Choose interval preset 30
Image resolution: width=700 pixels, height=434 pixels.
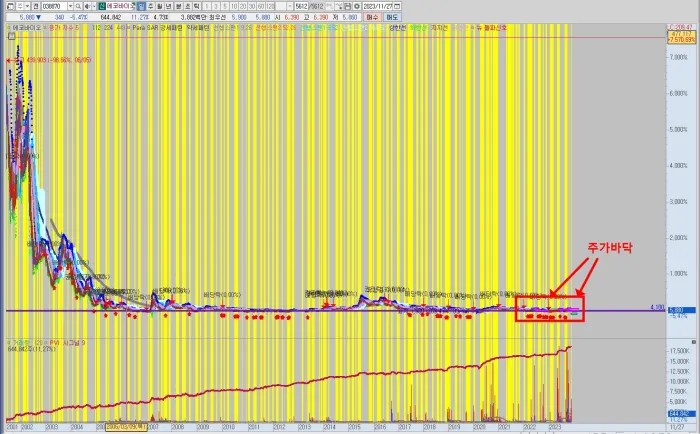click(252, 6)
